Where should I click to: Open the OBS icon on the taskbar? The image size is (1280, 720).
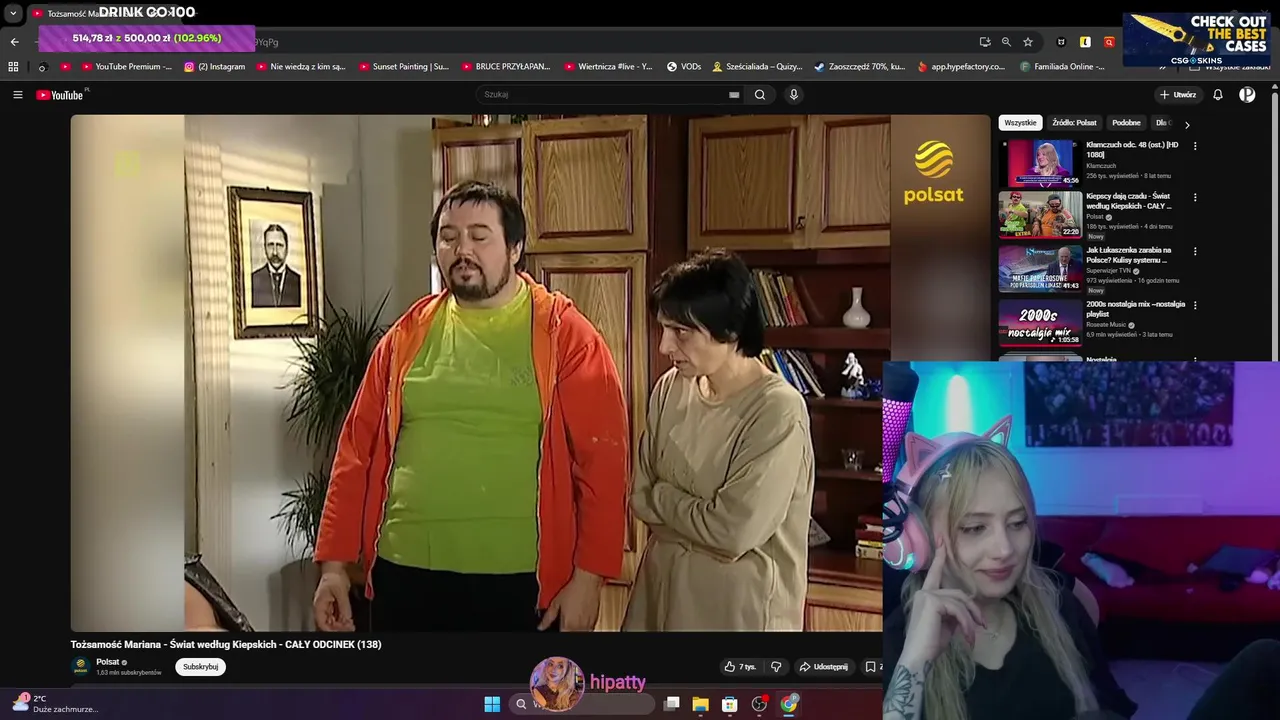point(760,704)
